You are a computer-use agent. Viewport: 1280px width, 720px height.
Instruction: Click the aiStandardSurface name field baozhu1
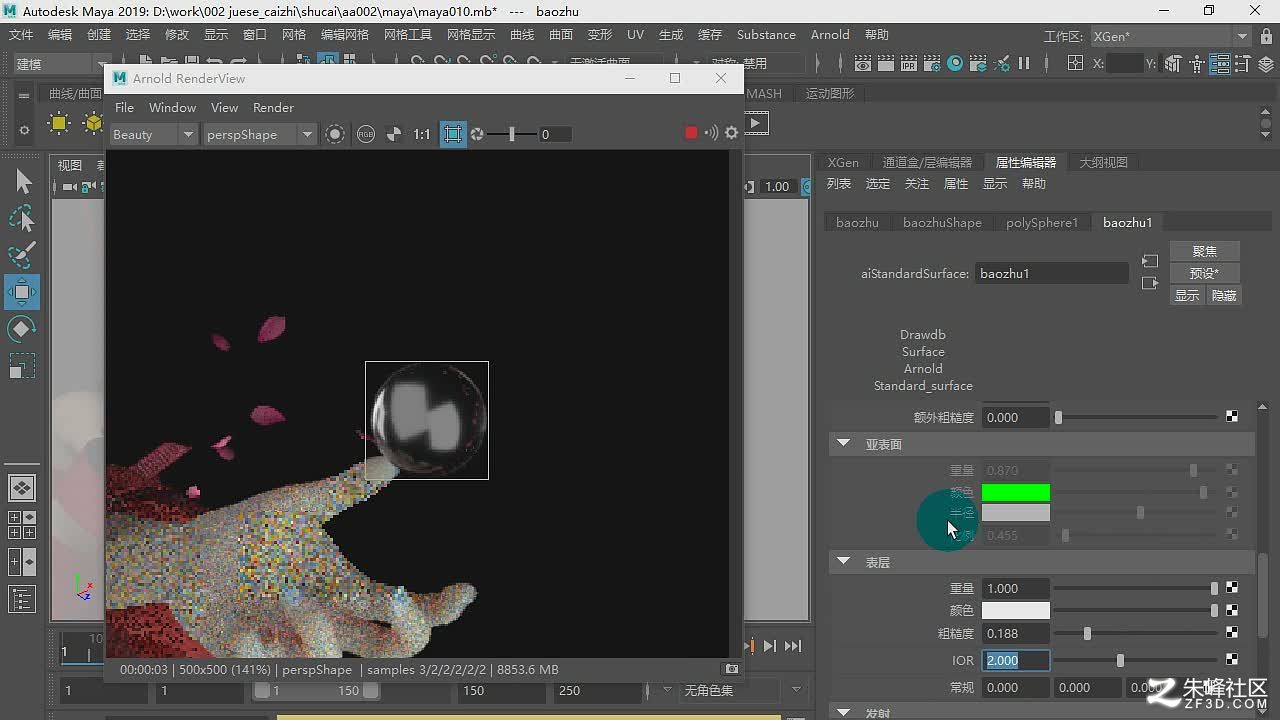click(x=1052, y=273)
